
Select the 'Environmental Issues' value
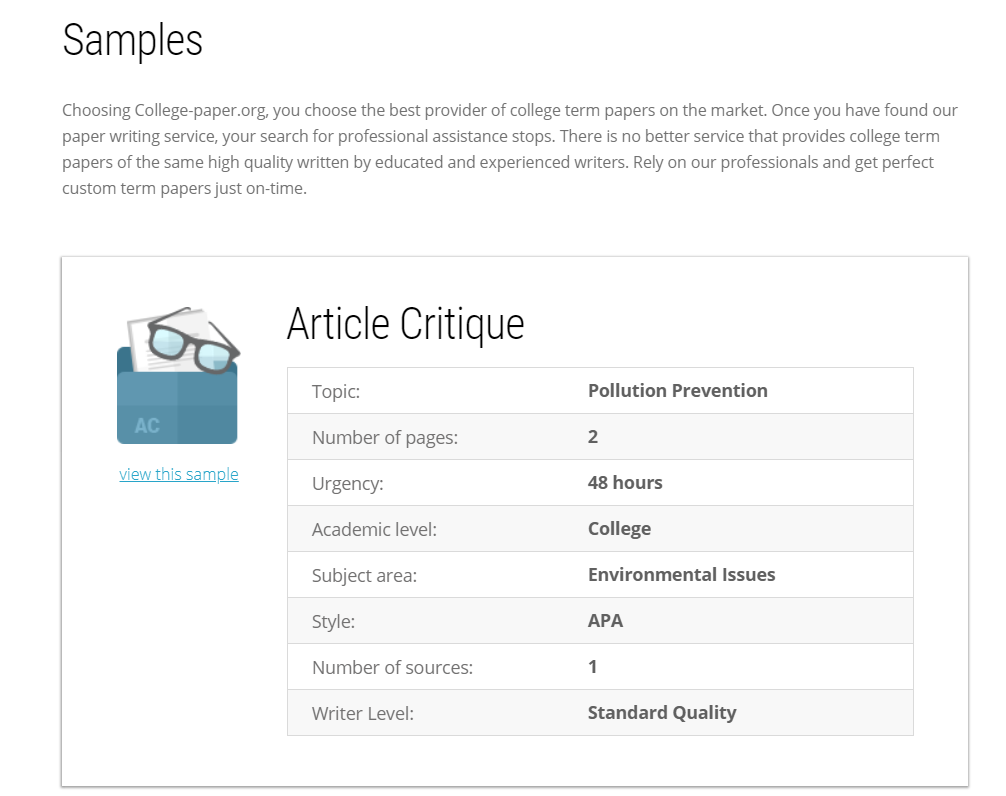[x=681, y=574]
